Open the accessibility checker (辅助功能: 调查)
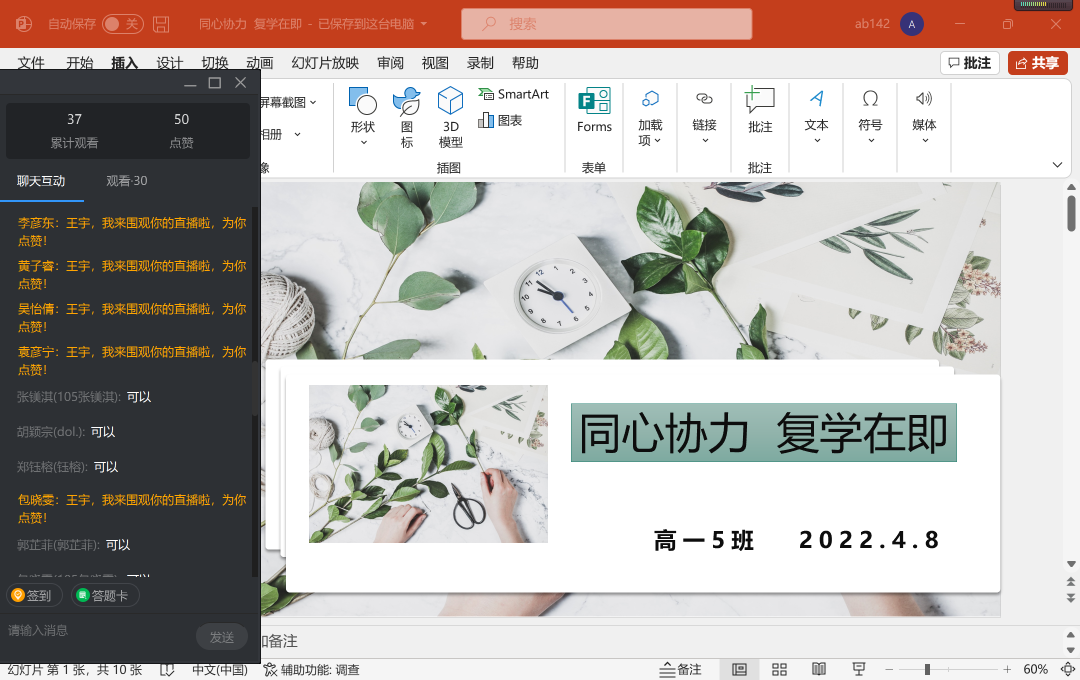This screenshot has height=680, width=1080. (311, 670)
